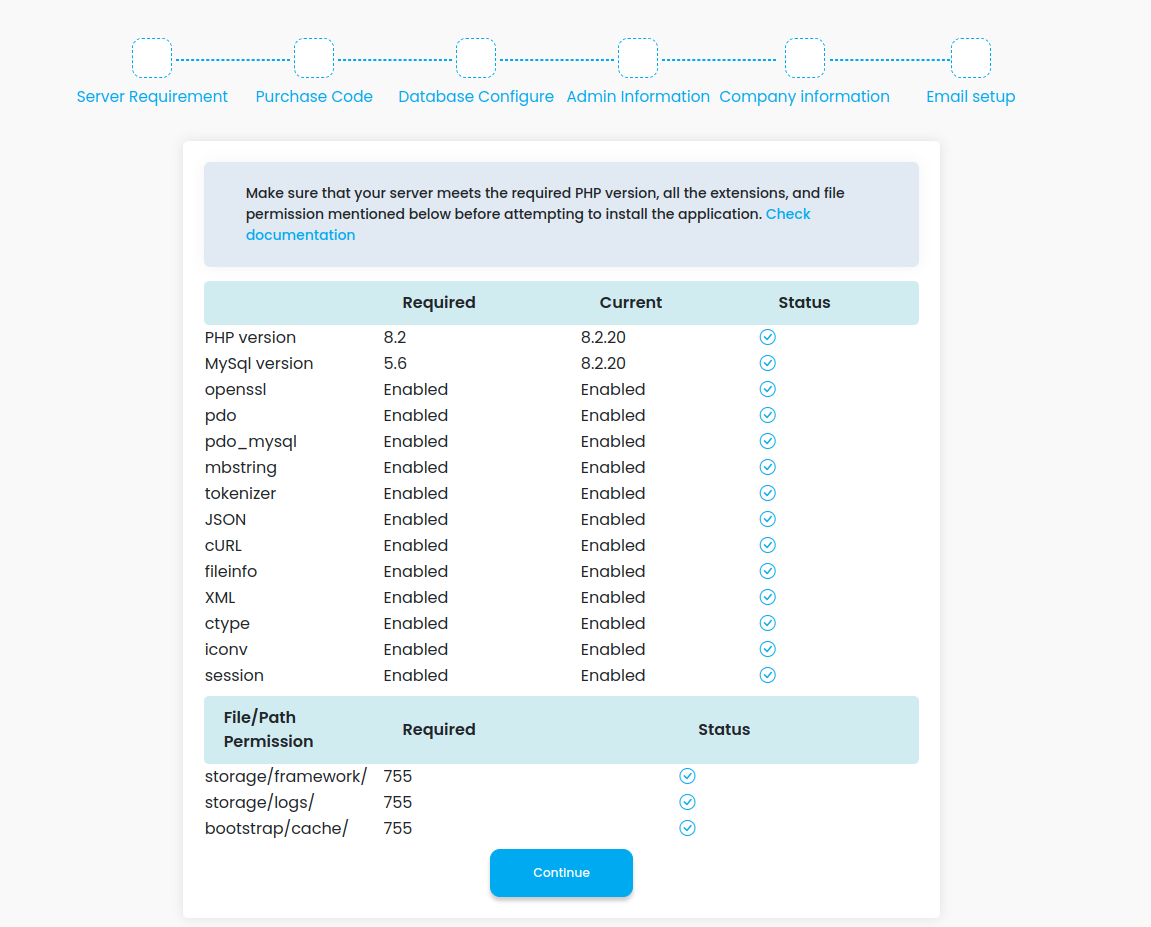Go to Purchase Code step label

coord(314,97)
